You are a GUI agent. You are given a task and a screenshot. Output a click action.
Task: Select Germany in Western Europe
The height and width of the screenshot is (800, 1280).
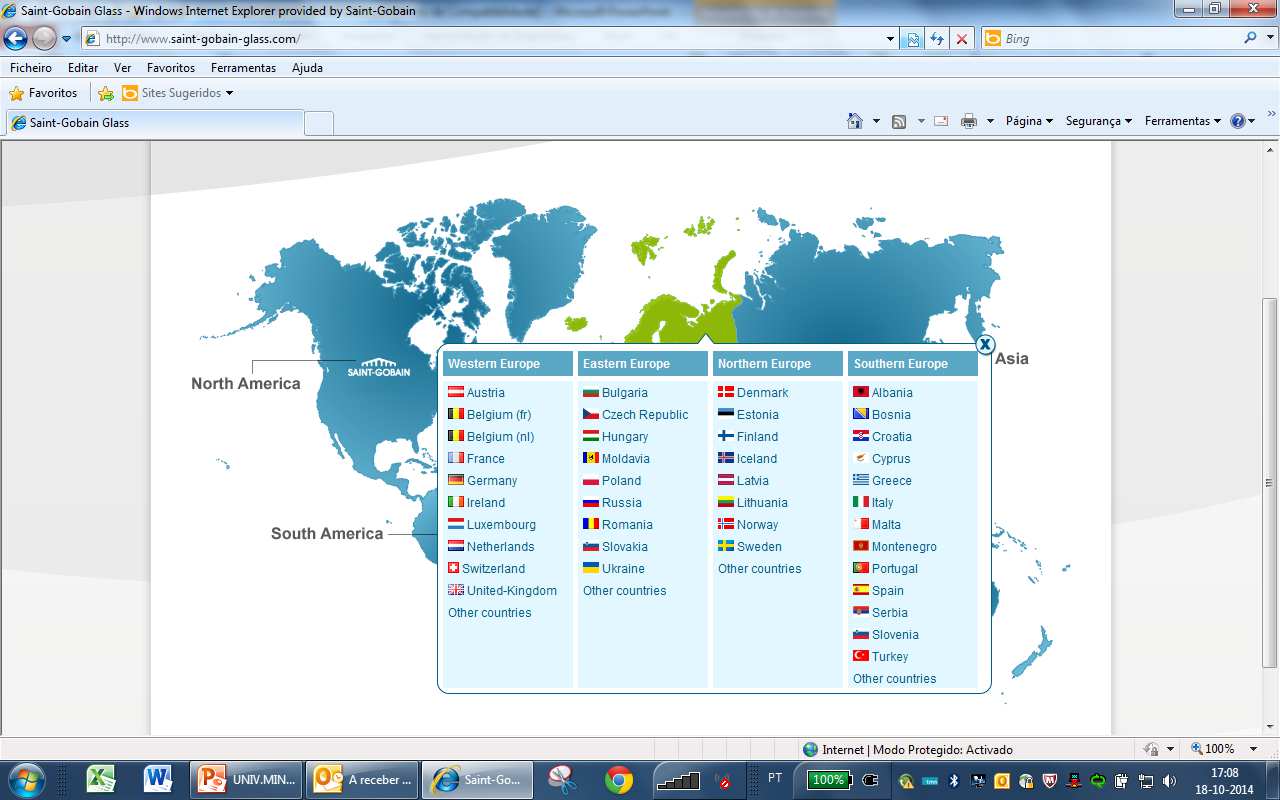492,481
